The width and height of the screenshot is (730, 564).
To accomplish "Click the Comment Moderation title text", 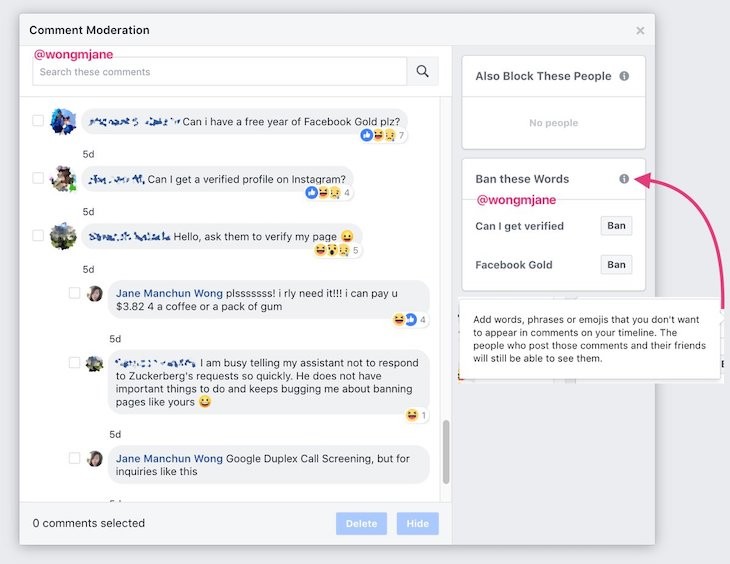I will coord(89,30).
